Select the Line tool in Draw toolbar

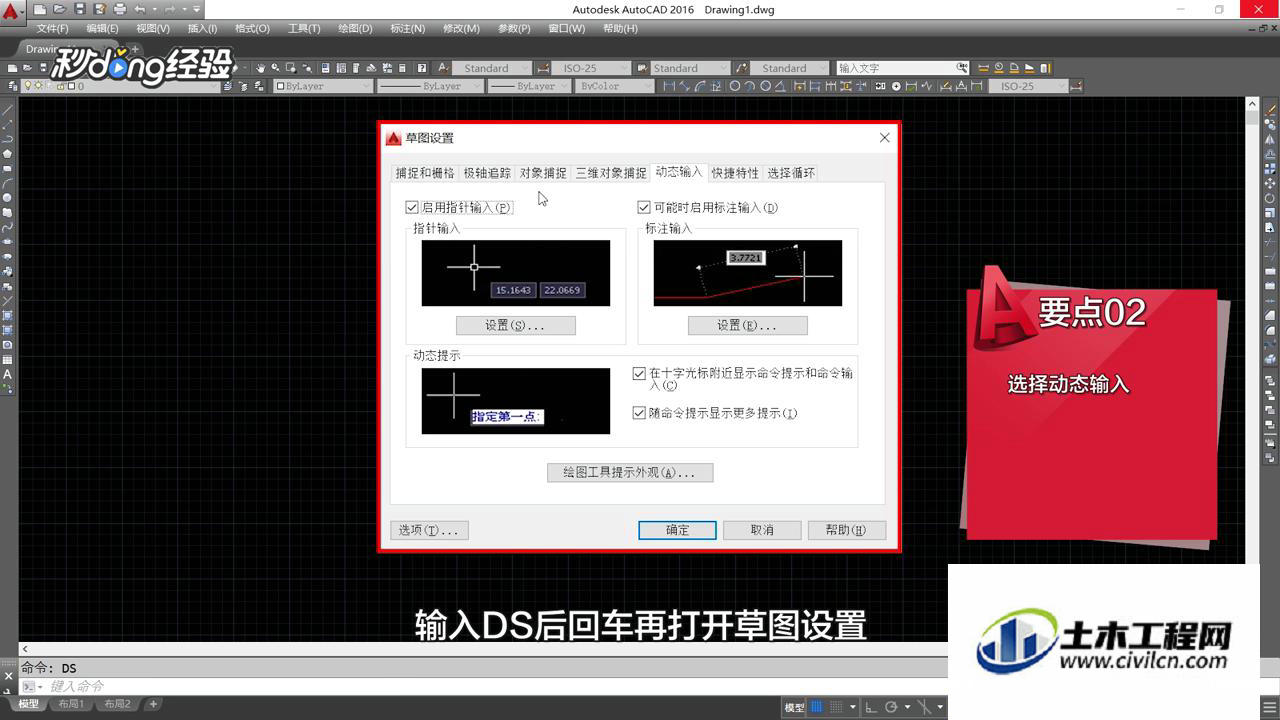[7, 110]
